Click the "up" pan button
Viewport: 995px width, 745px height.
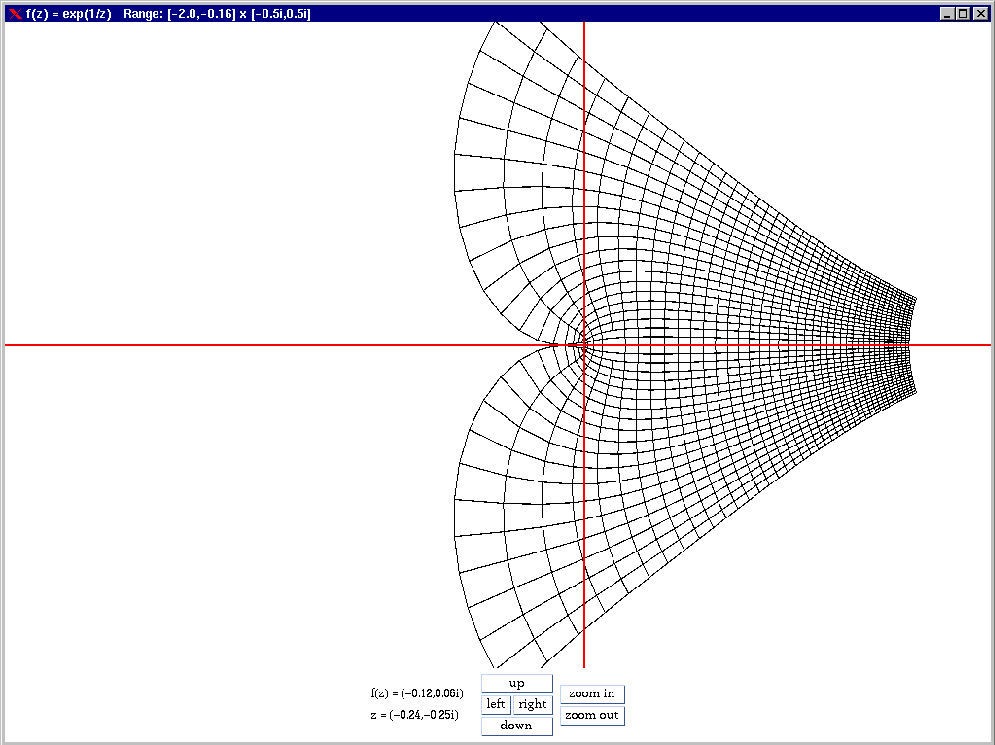(x=517, y=683)
